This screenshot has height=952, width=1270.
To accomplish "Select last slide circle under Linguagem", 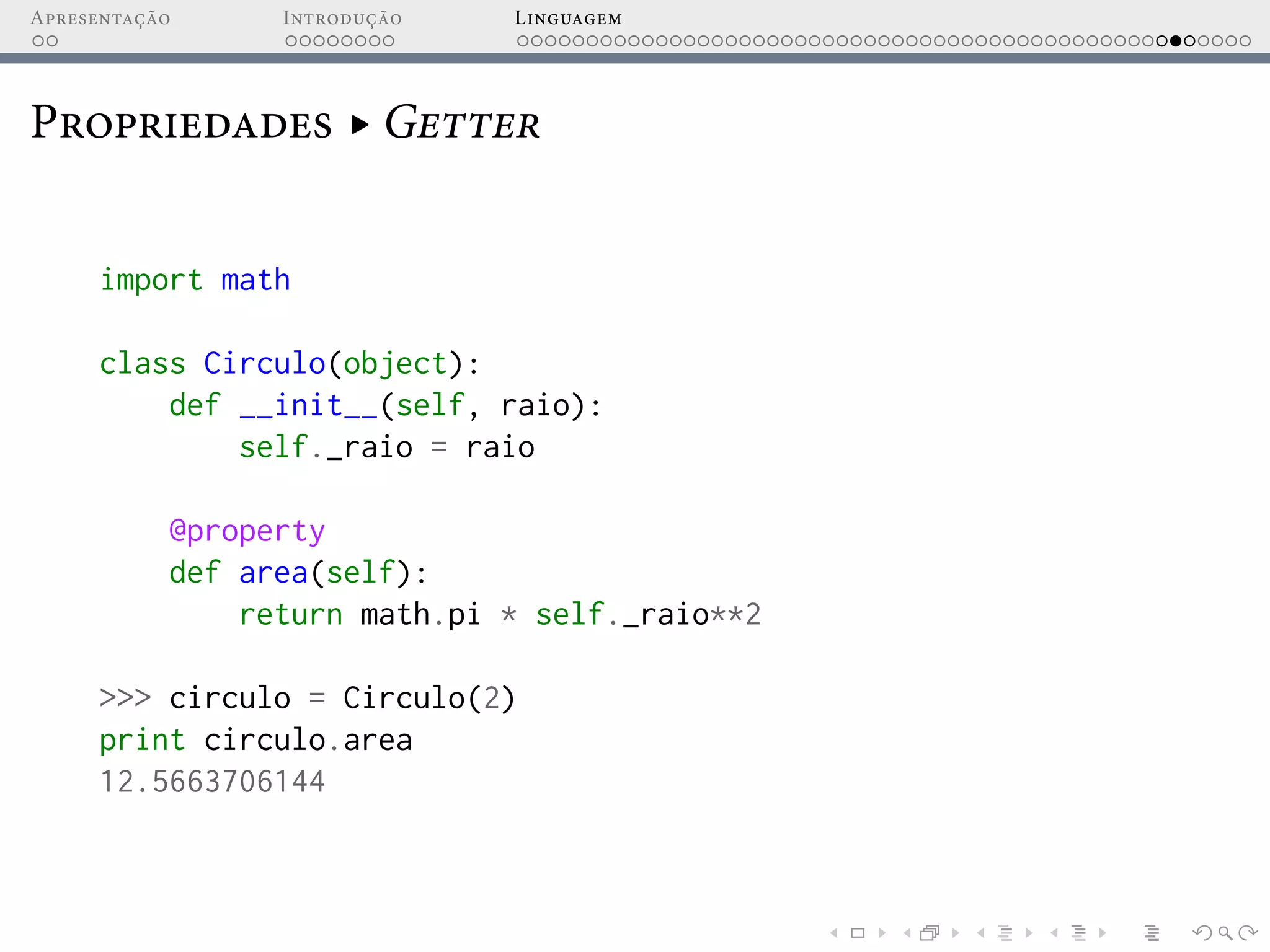I will pyautogui.click(x=1245, y=42).
